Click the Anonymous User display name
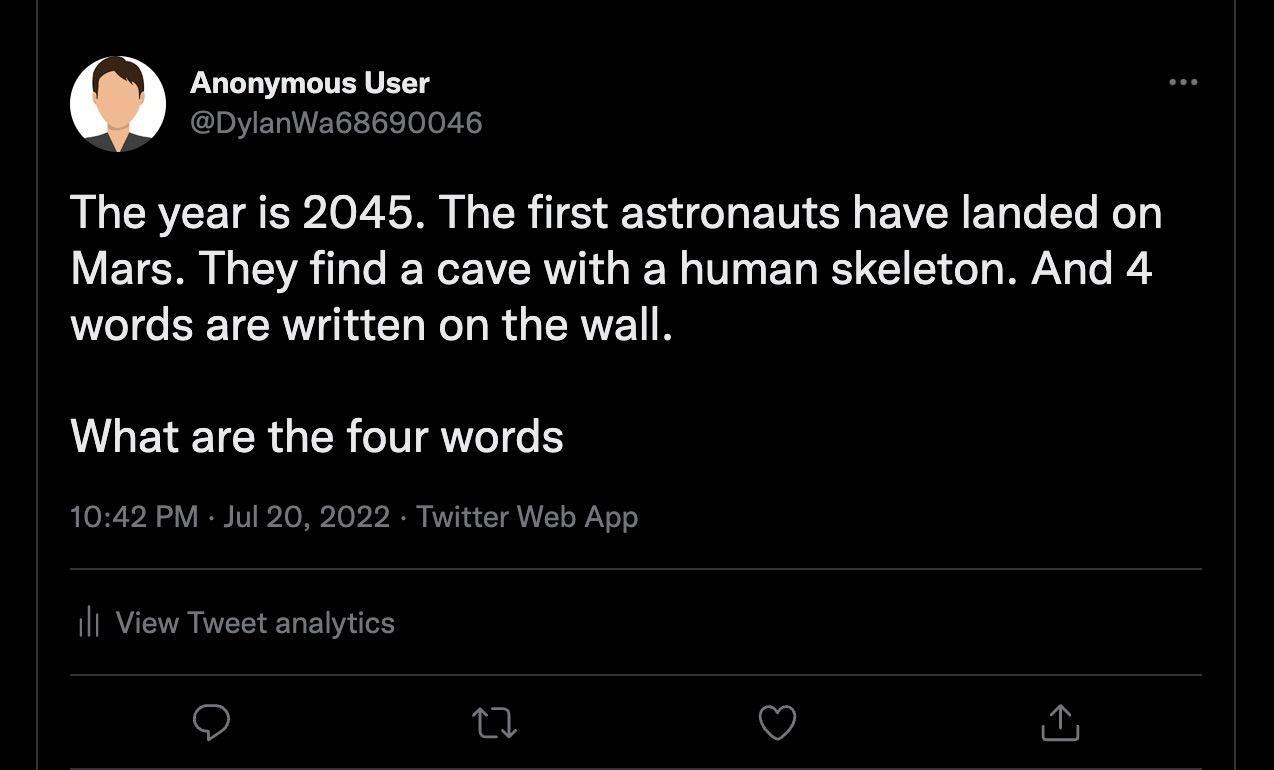The height and width of the screenshot is (770, 1274). tap(310, 83)
